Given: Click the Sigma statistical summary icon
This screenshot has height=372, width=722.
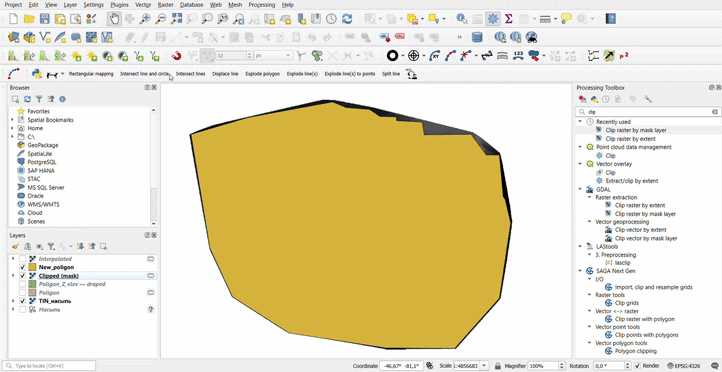Looking at the screenshot, I should click(508, 19).
